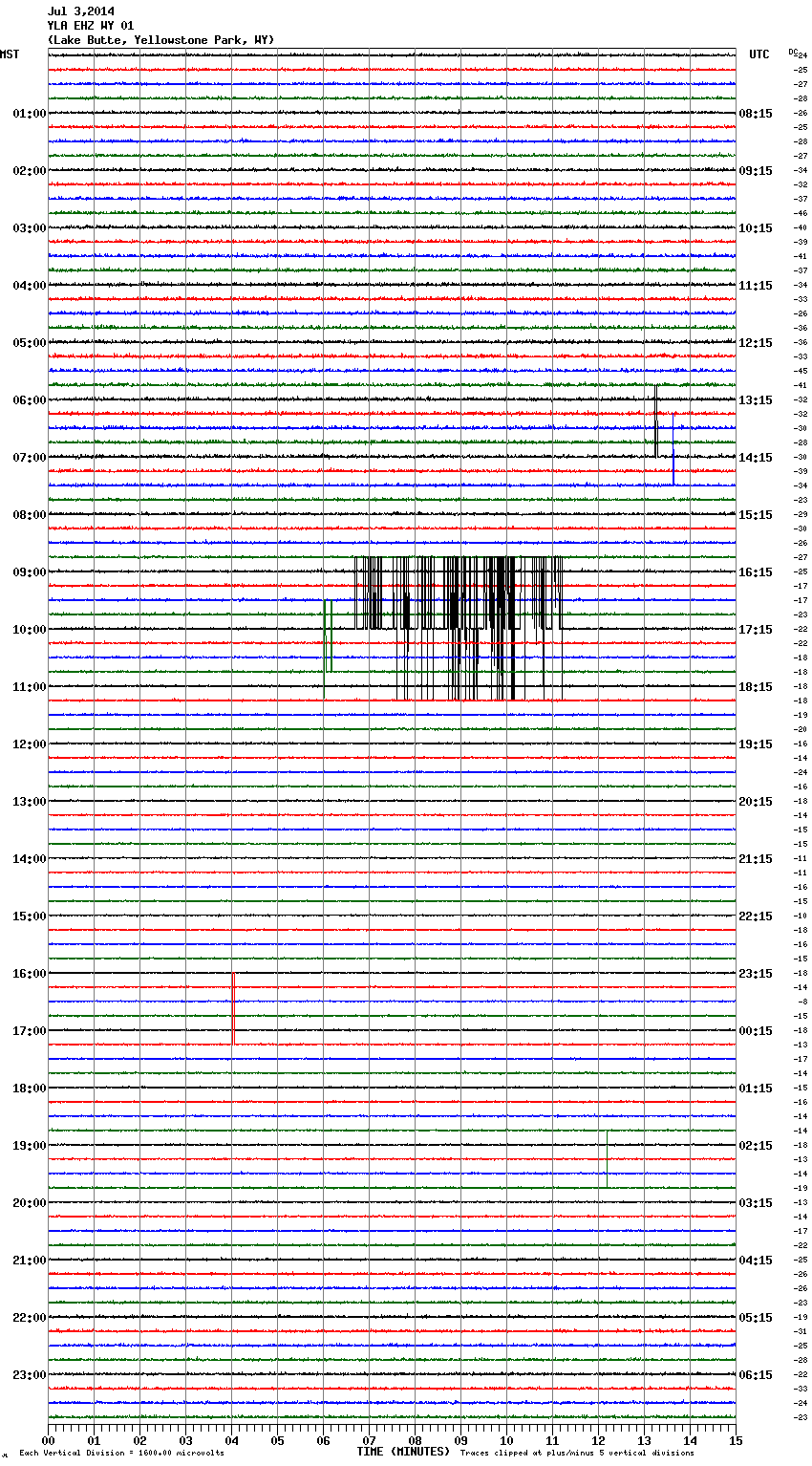Click the "14:00" MST row label
The height and width of the screenshot is (1466, 812).
30,859
